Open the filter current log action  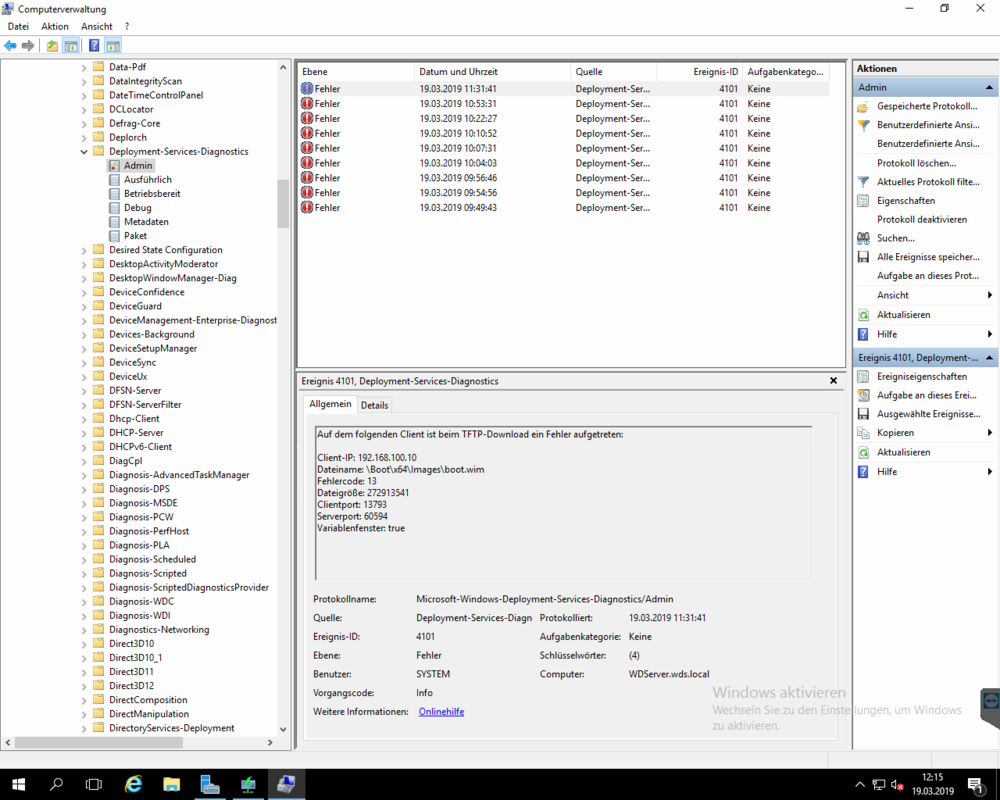pos(927,182)
